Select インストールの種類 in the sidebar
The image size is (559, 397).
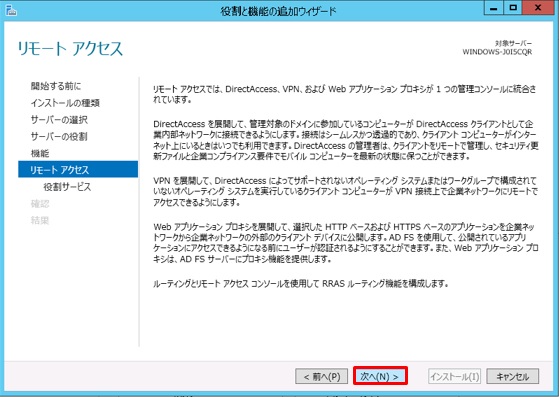coord(65,103)
